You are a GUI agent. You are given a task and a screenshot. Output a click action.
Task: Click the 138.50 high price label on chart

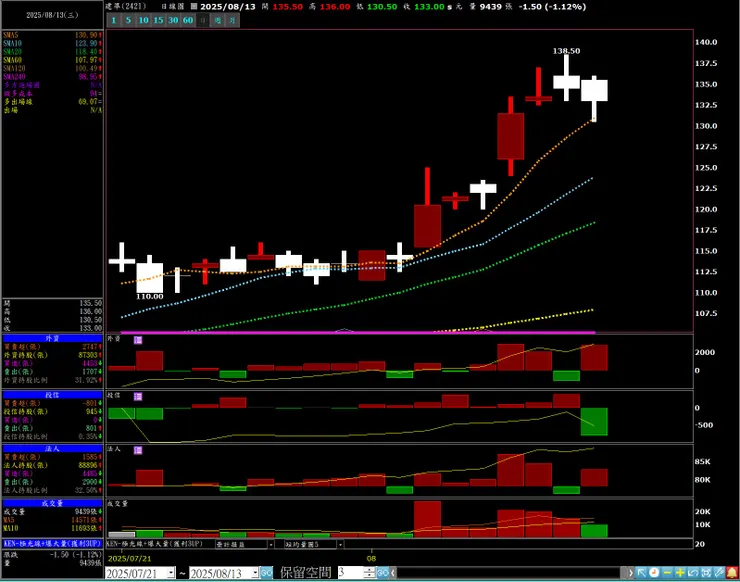pyautogui.click(x=566, y=51)
